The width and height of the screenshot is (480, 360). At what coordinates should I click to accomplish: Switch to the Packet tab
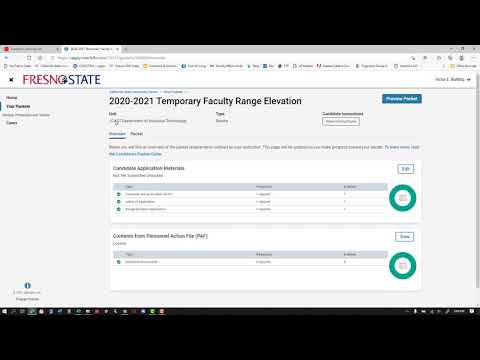pos(136,134)
